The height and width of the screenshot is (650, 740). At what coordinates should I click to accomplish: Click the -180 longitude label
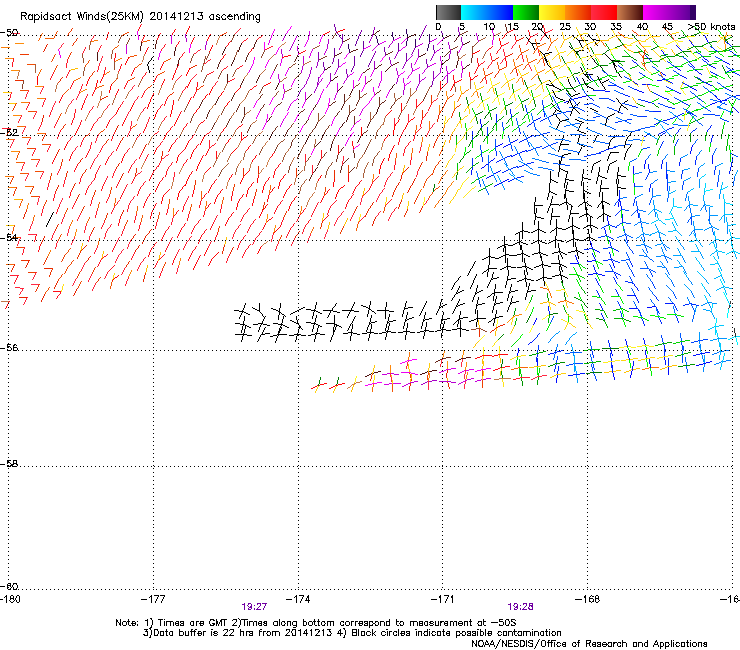pyautogui.click(x=10, y=599)
